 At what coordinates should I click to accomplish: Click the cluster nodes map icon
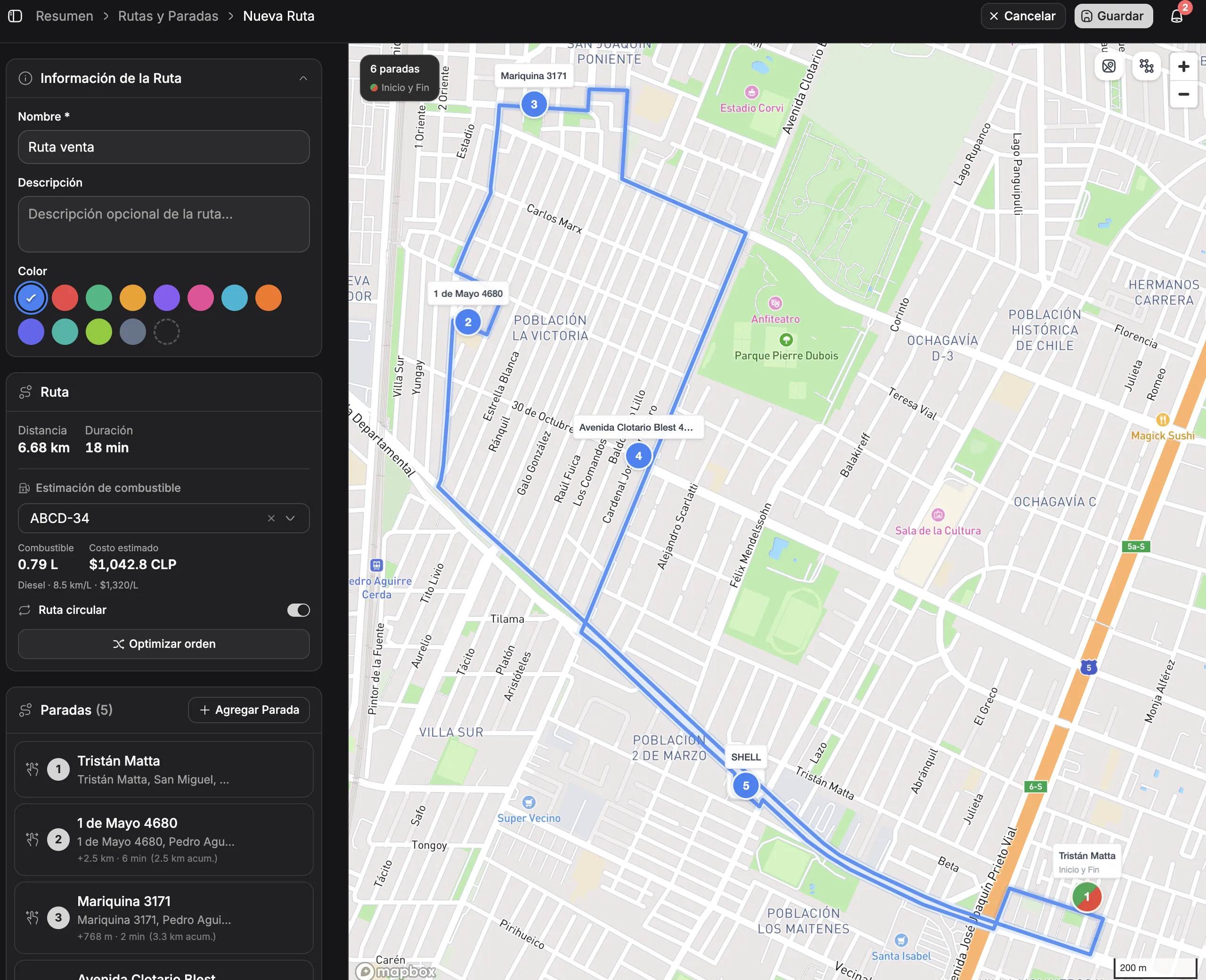pyautogui.click(x=1146, y=66)
